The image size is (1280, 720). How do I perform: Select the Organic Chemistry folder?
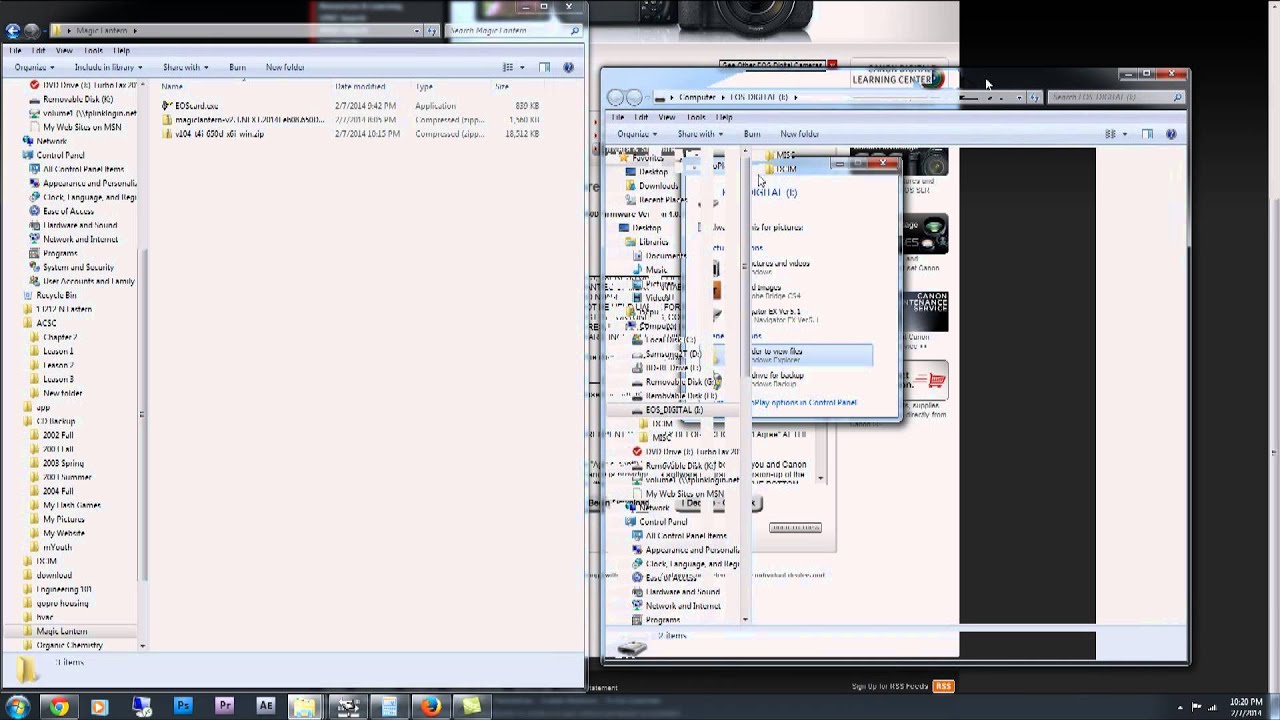pyautogui.click(x=69, y=645)
